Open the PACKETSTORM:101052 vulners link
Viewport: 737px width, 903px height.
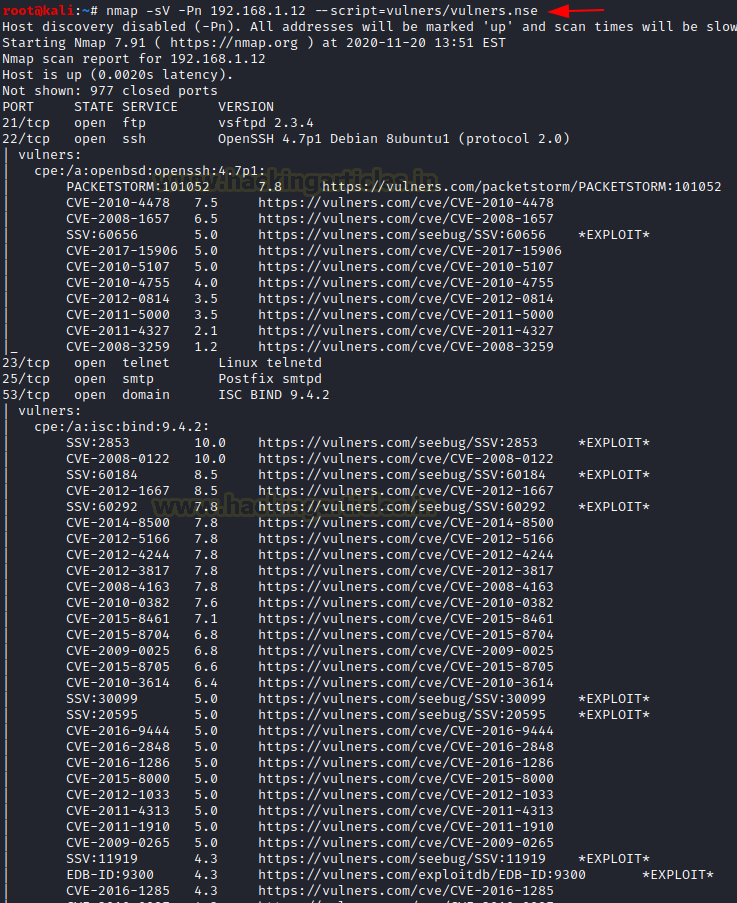(x=522, y=187)
